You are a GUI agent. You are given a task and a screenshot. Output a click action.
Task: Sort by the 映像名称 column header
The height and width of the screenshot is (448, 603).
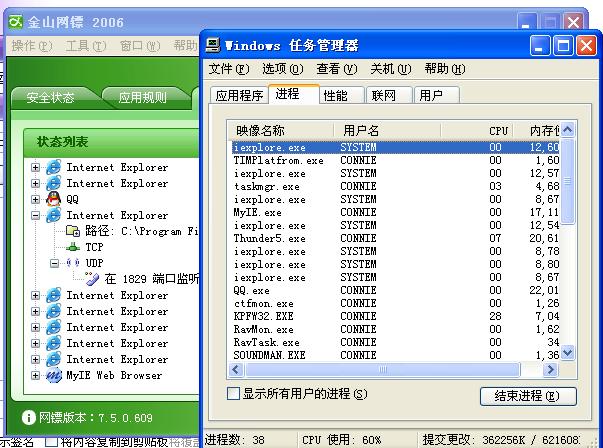click(282, 131)
